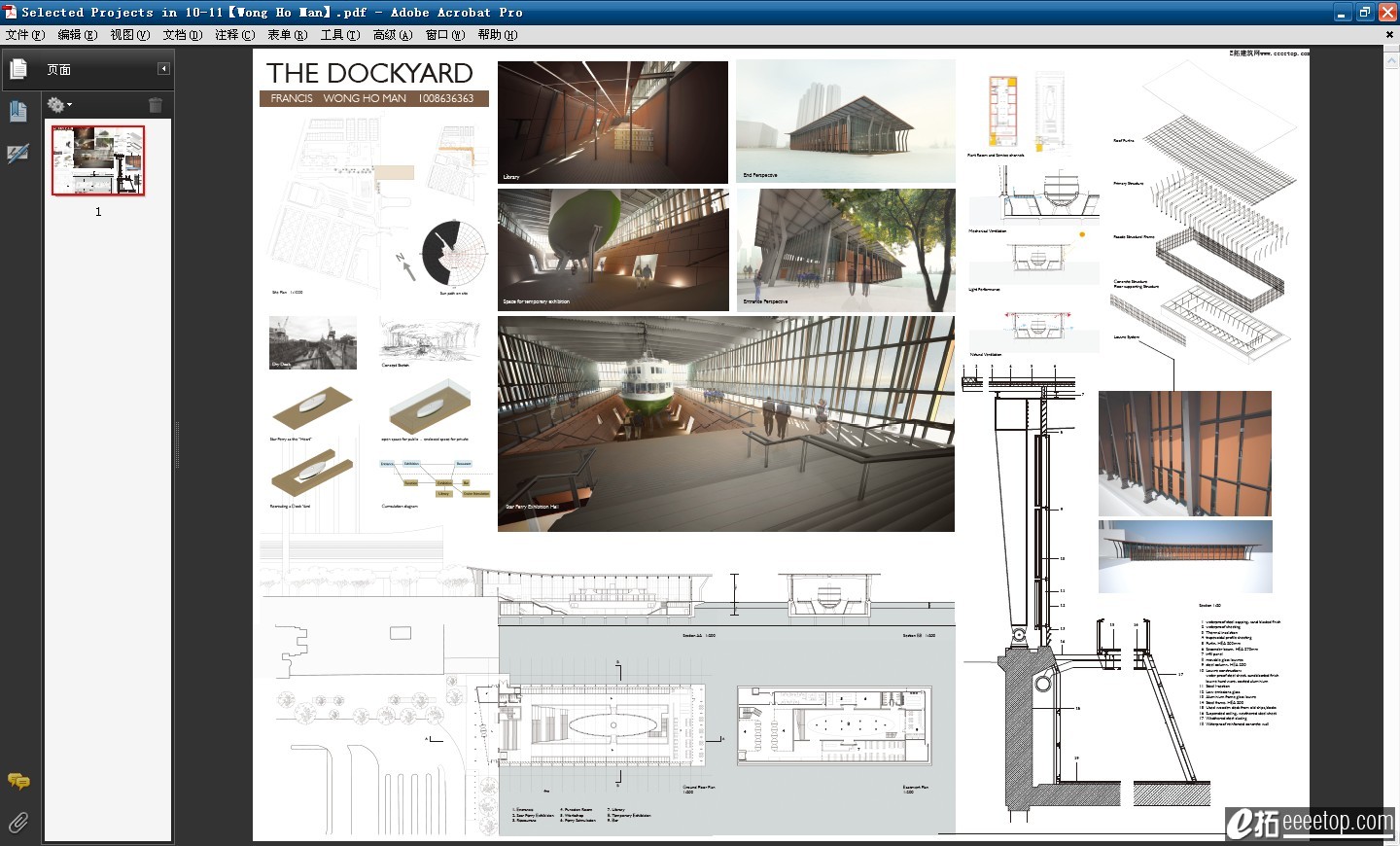Image resolution: width=1400 pixels, height=846 pixels.
Task: Select page 1 thumbnail
Action: coord(98,160)
